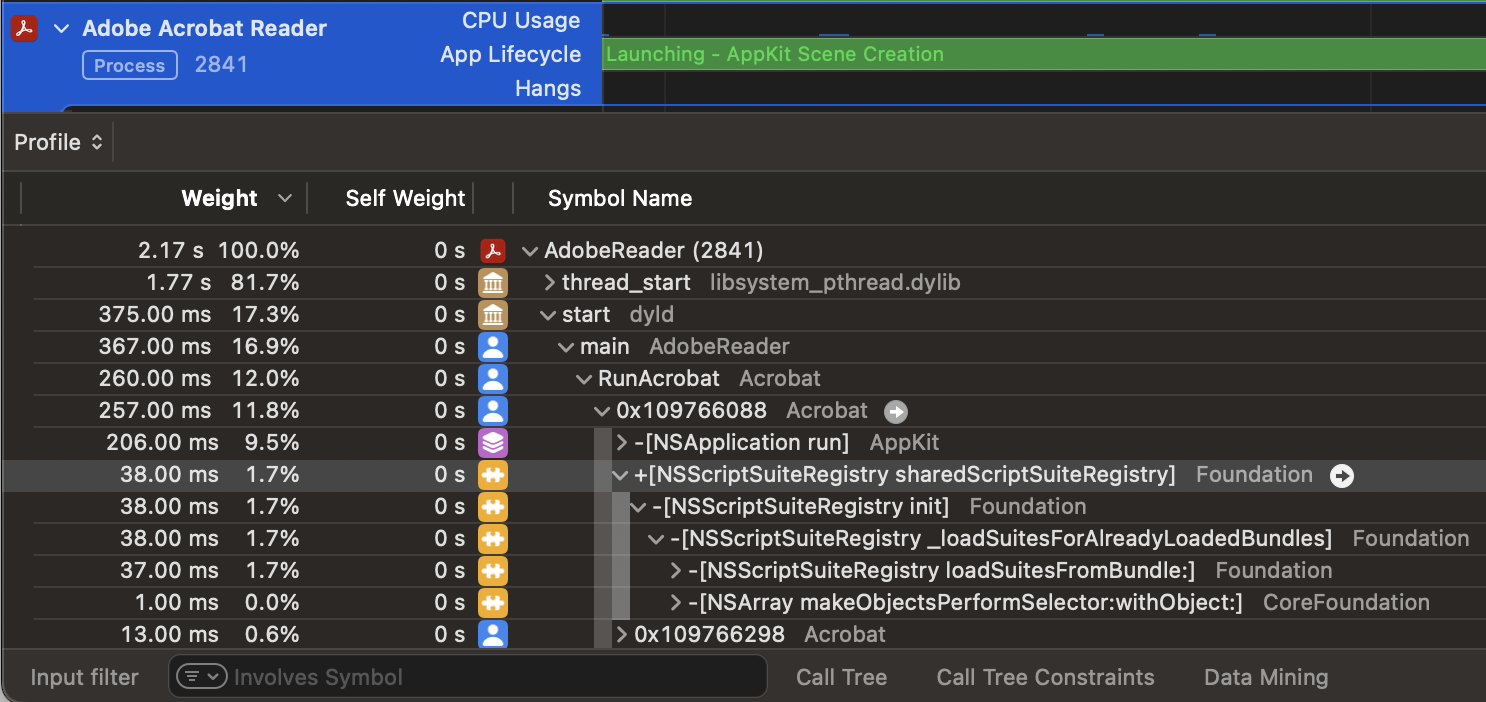1486x702 pixels.
Task: Click the focus arrow next to 0x109766088 Acrobat
Action: [896, 411]
